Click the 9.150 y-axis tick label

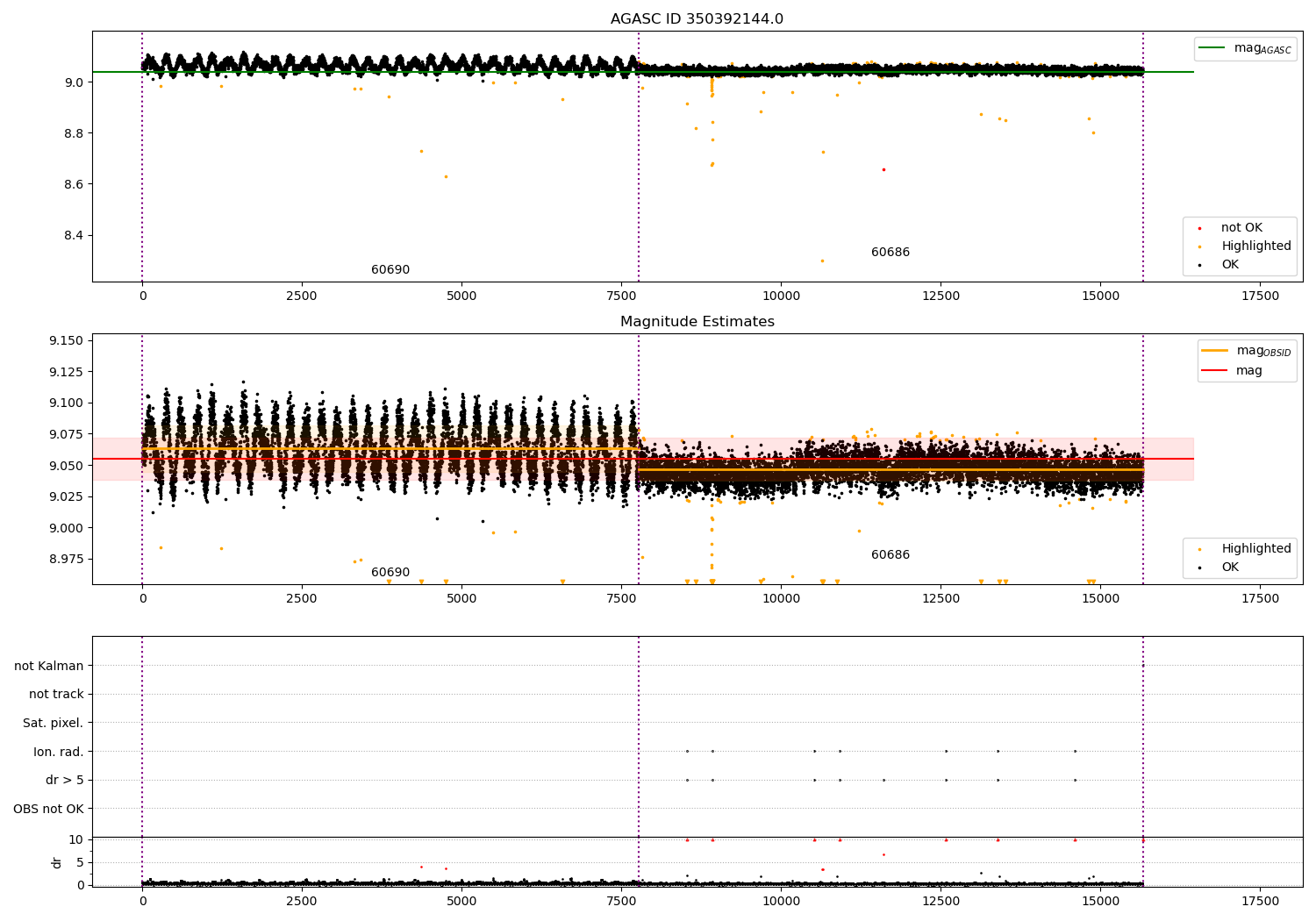[67, 340]
